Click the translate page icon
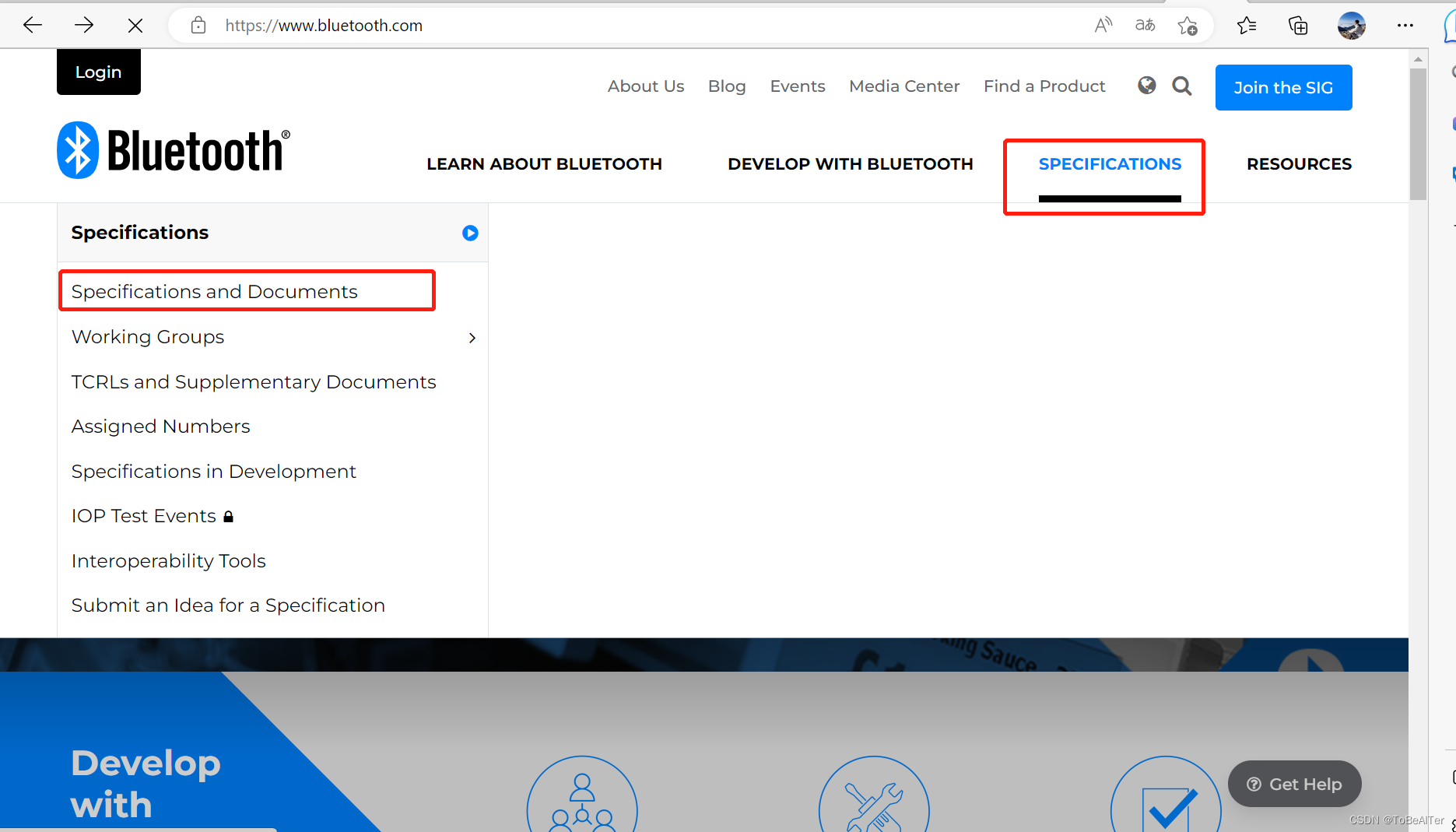Screen dimensions: 1456x832 pyautogui.click(x=1145, y=26)
